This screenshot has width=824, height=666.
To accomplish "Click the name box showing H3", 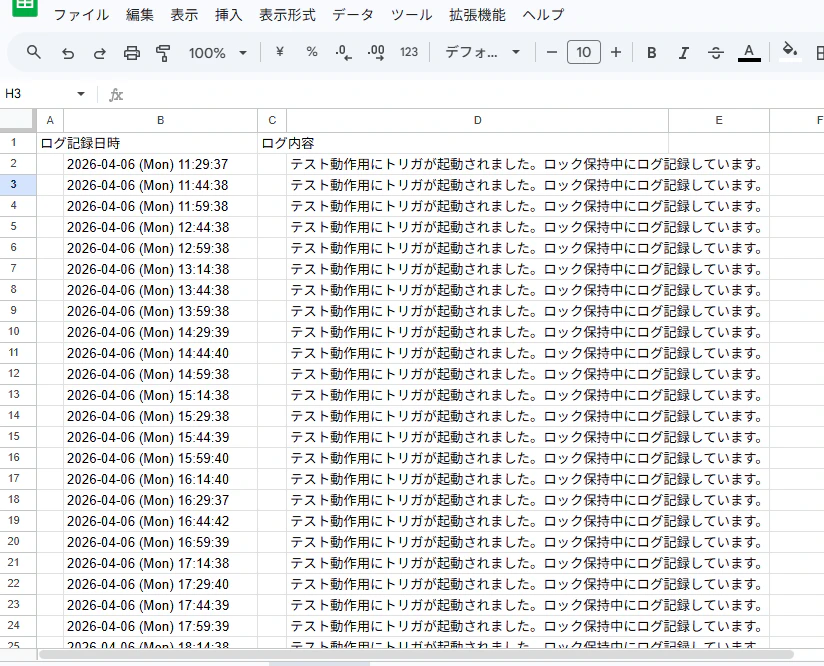I will [x=37, y=94].
